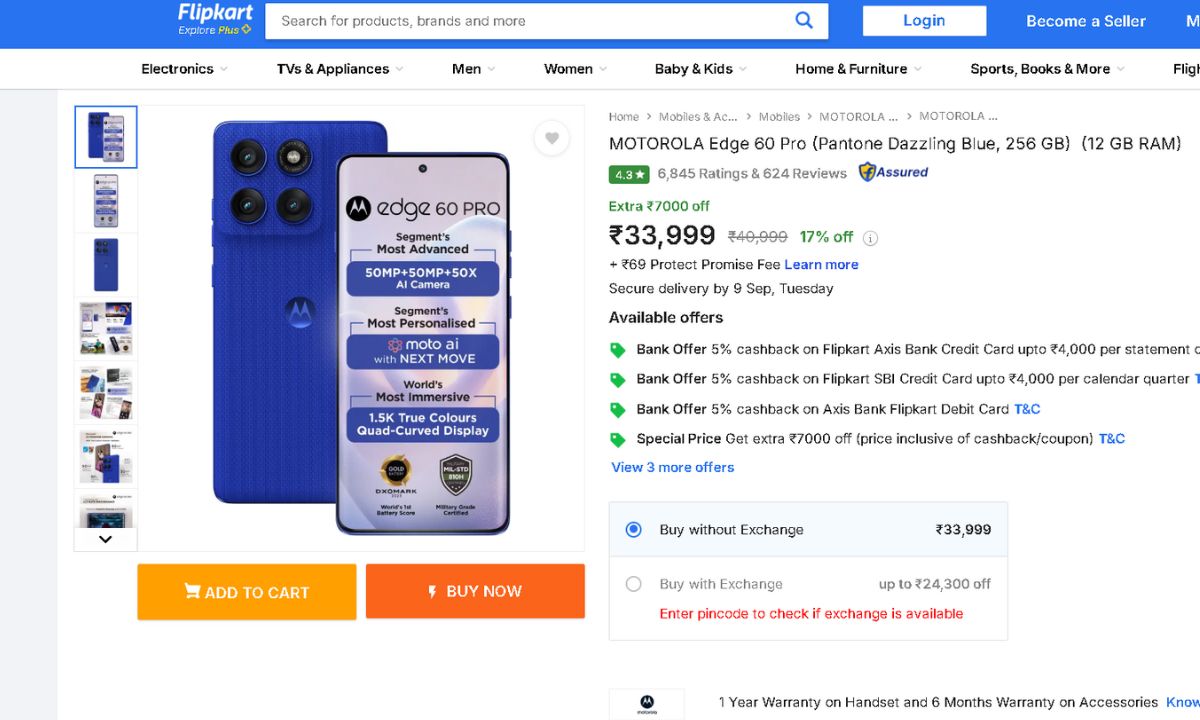
Task: Click View 3 more offers link
Action: 673,467
